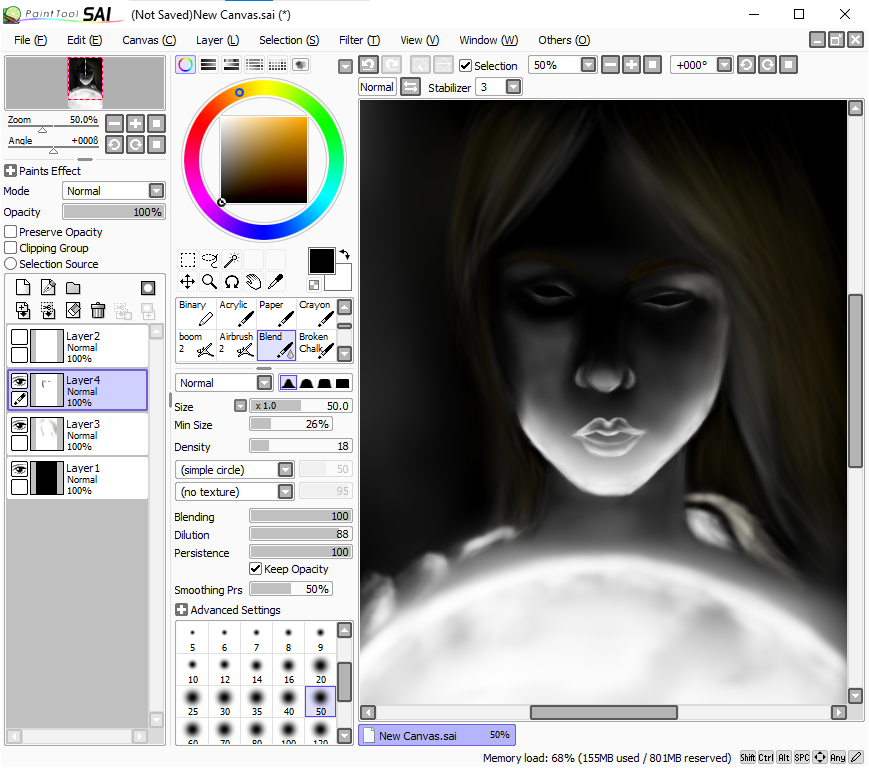869x768 pixels.
Task: Show Layer2 by clicking its visibility box
Action: [19, 337]
